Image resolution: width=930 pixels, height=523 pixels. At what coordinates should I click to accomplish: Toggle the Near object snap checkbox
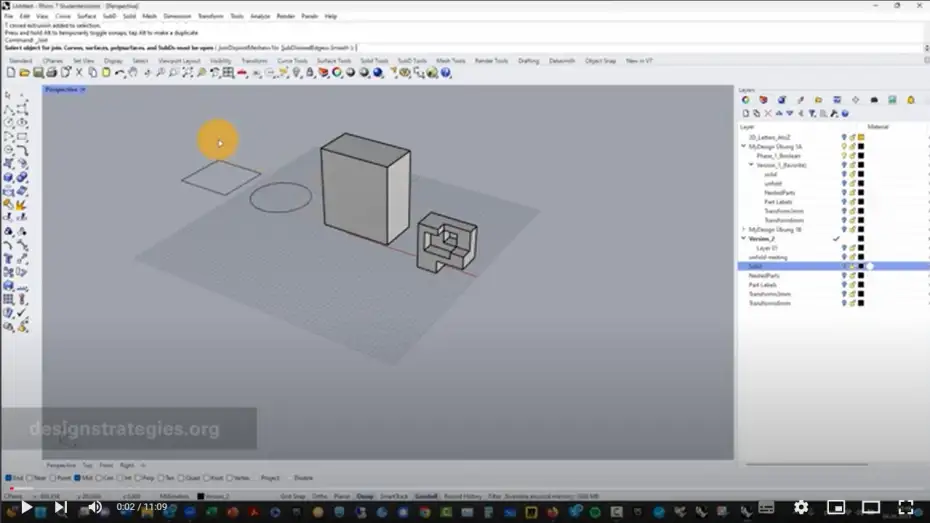[30, 477]
